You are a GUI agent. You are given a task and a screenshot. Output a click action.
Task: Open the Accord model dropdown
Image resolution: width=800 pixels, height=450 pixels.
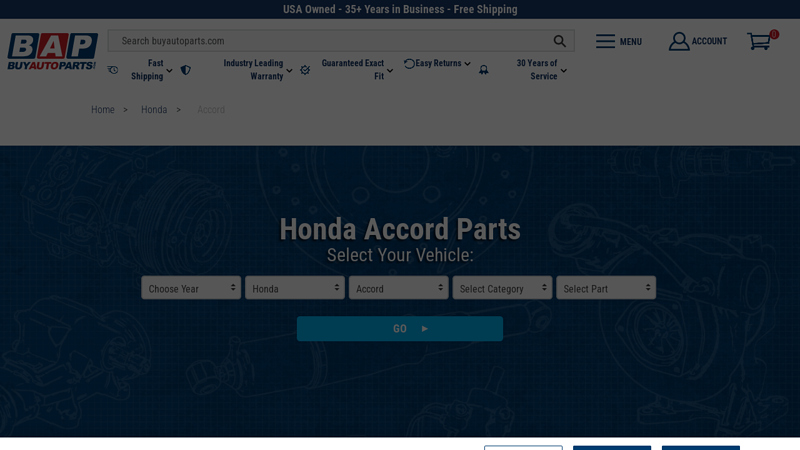[398, 288]
